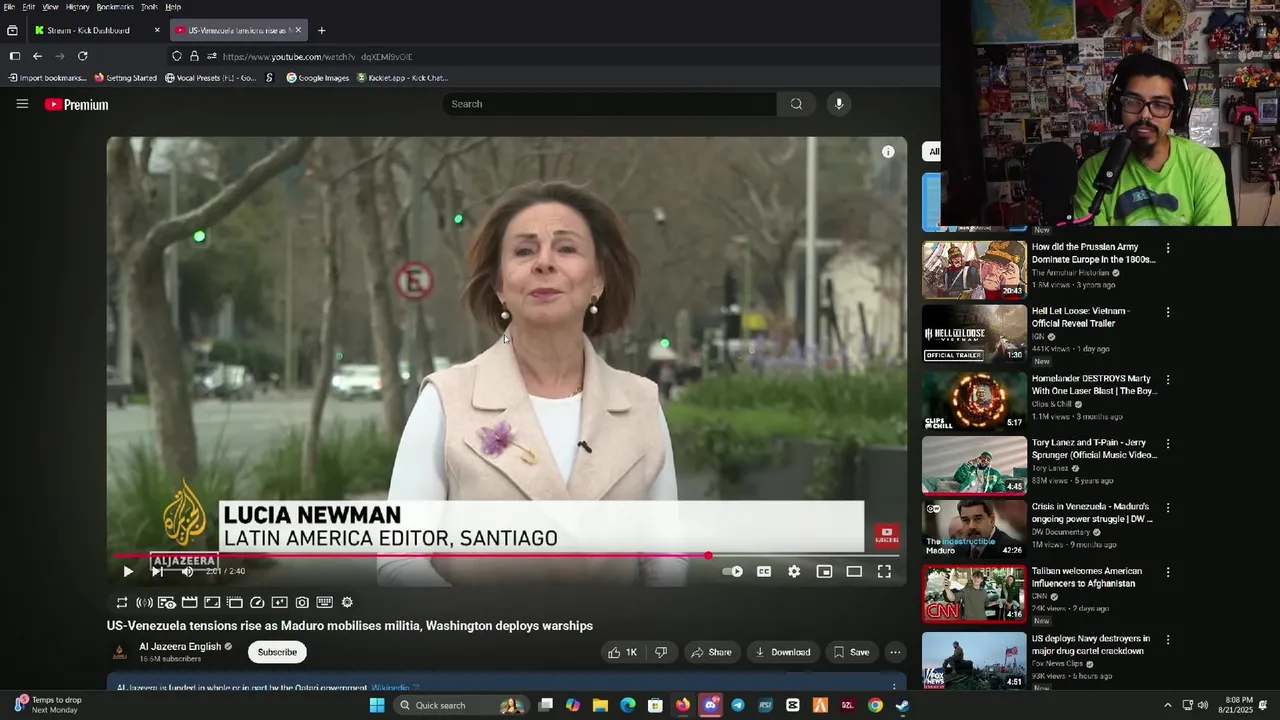Open the Edit menu in the browser

coord(28,7)
